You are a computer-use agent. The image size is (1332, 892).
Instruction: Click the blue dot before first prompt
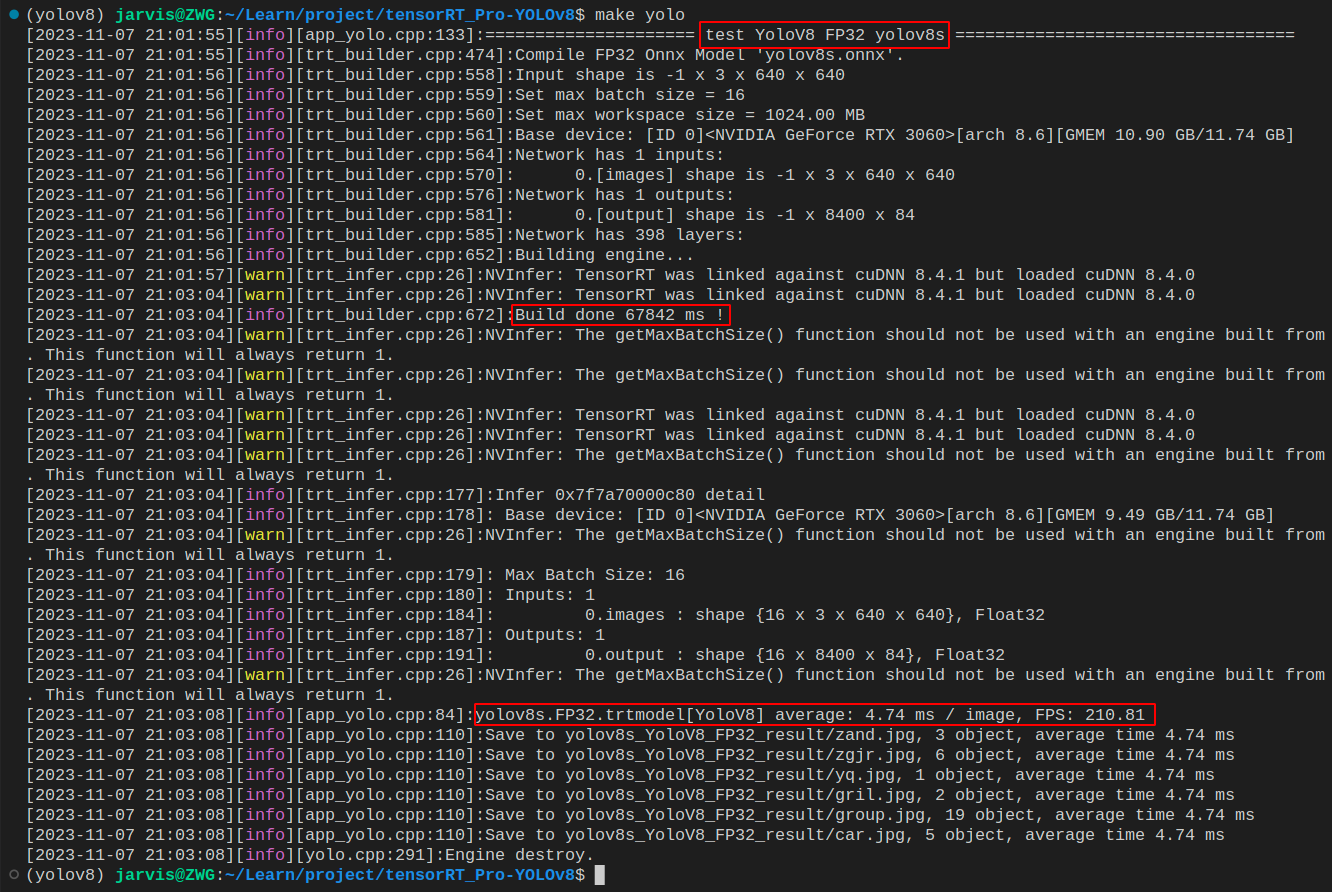coord(13,14)
